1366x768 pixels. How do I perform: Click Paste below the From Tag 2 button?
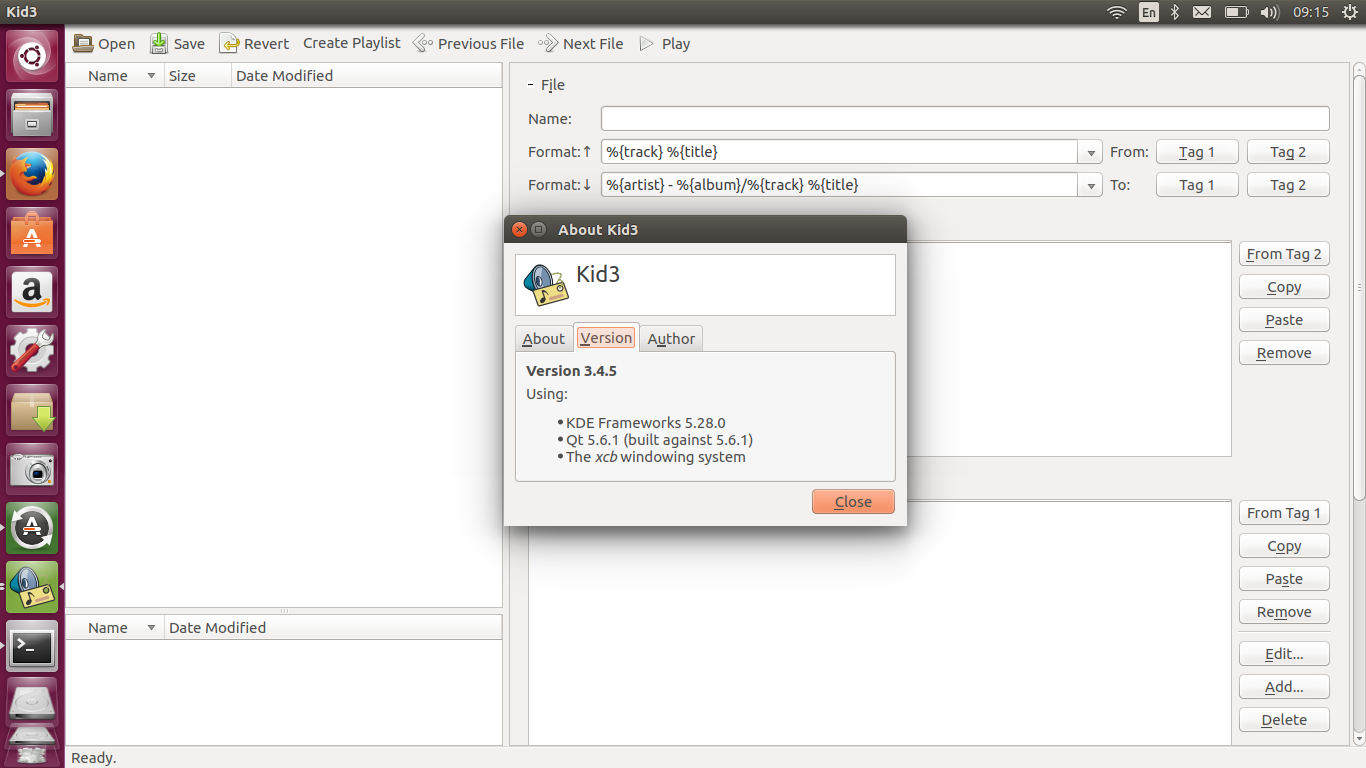click(1284, 320)
